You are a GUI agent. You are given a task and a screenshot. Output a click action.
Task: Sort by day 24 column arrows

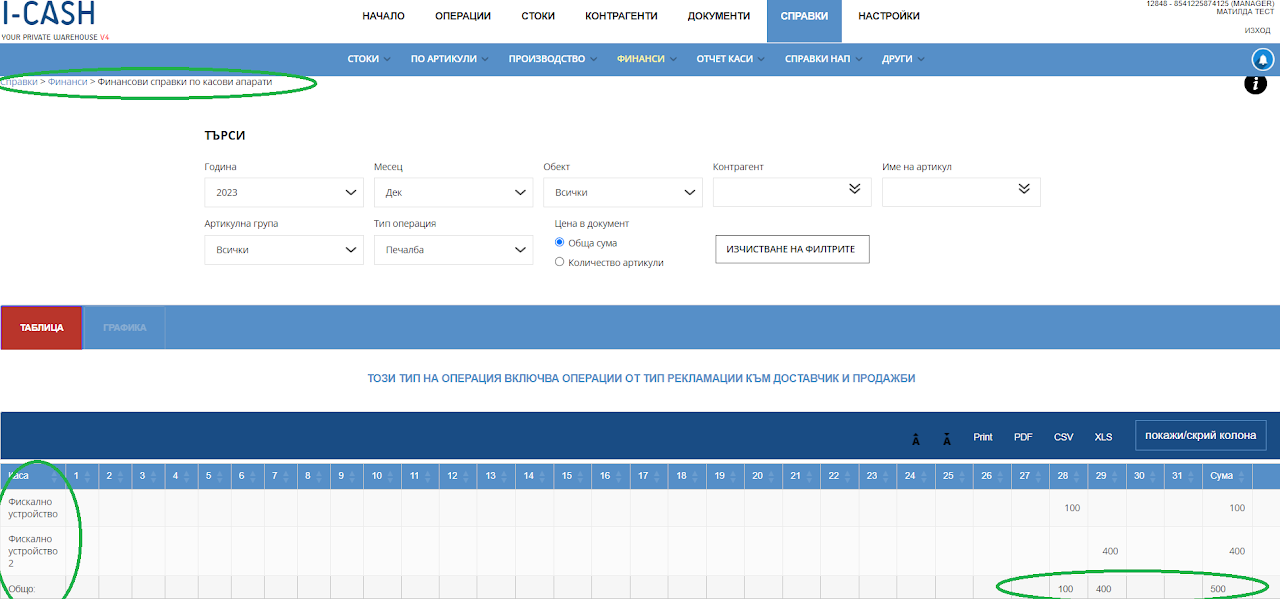click(925, 476)
